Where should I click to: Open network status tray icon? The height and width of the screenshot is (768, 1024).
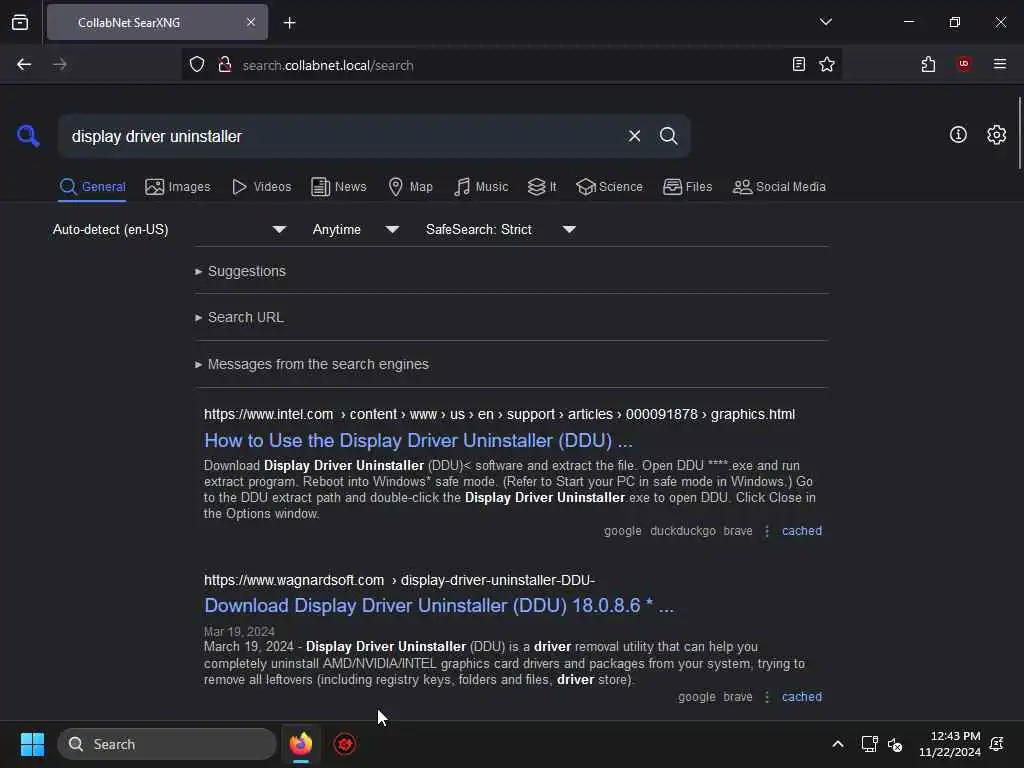(x=869, y=744)
